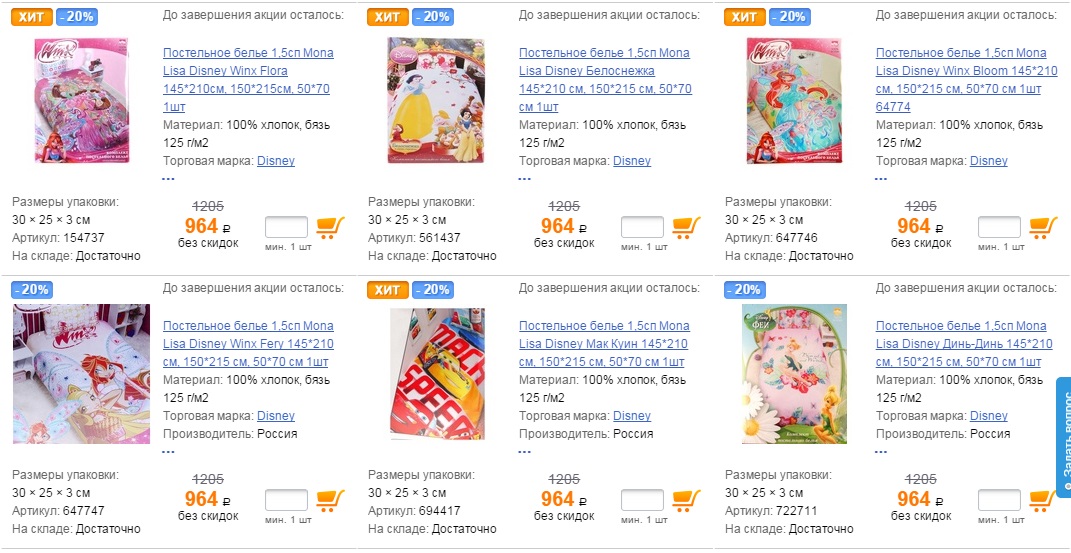Viewport: 1071px width, 553px height.
Task: Click cart icon for Мак Куин bedding
Action: click(686, 500)
